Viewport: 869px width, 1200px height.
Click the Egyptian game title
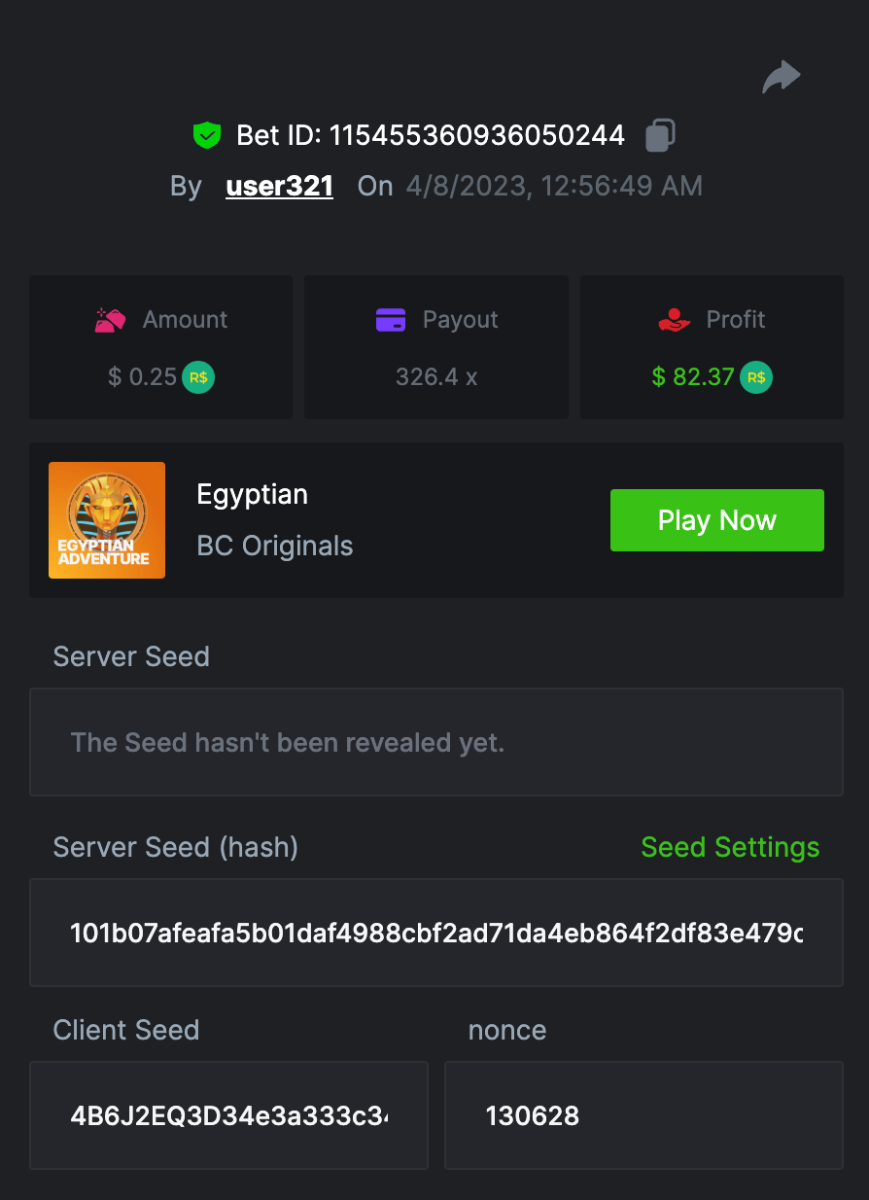click(252, 494)
